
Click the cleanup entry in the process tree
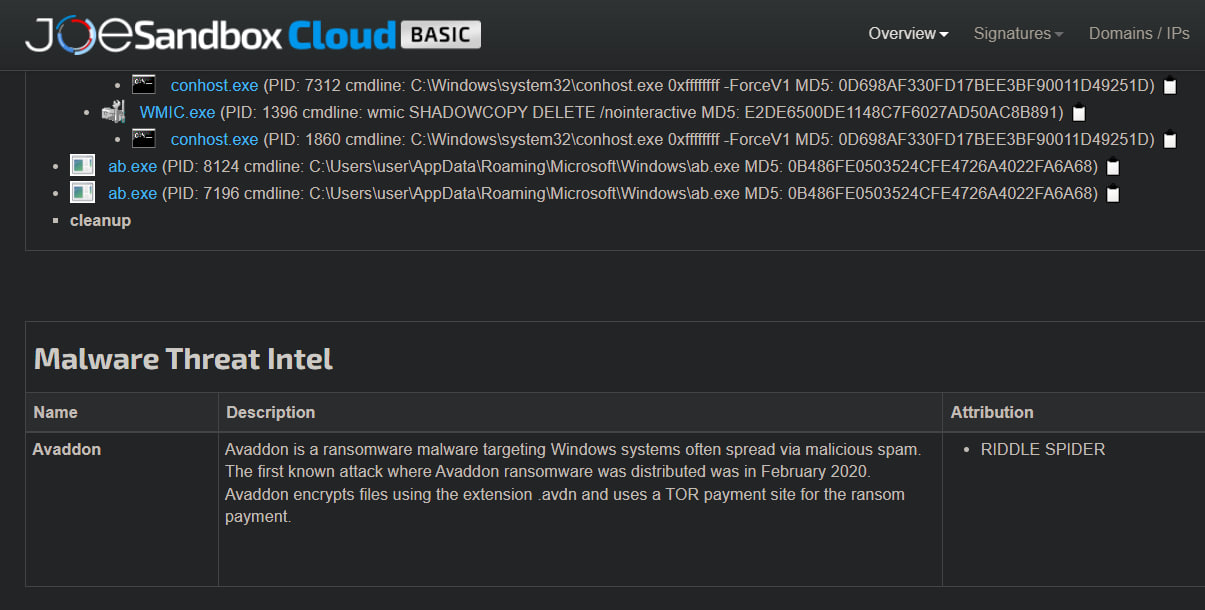tap(100, 220)
